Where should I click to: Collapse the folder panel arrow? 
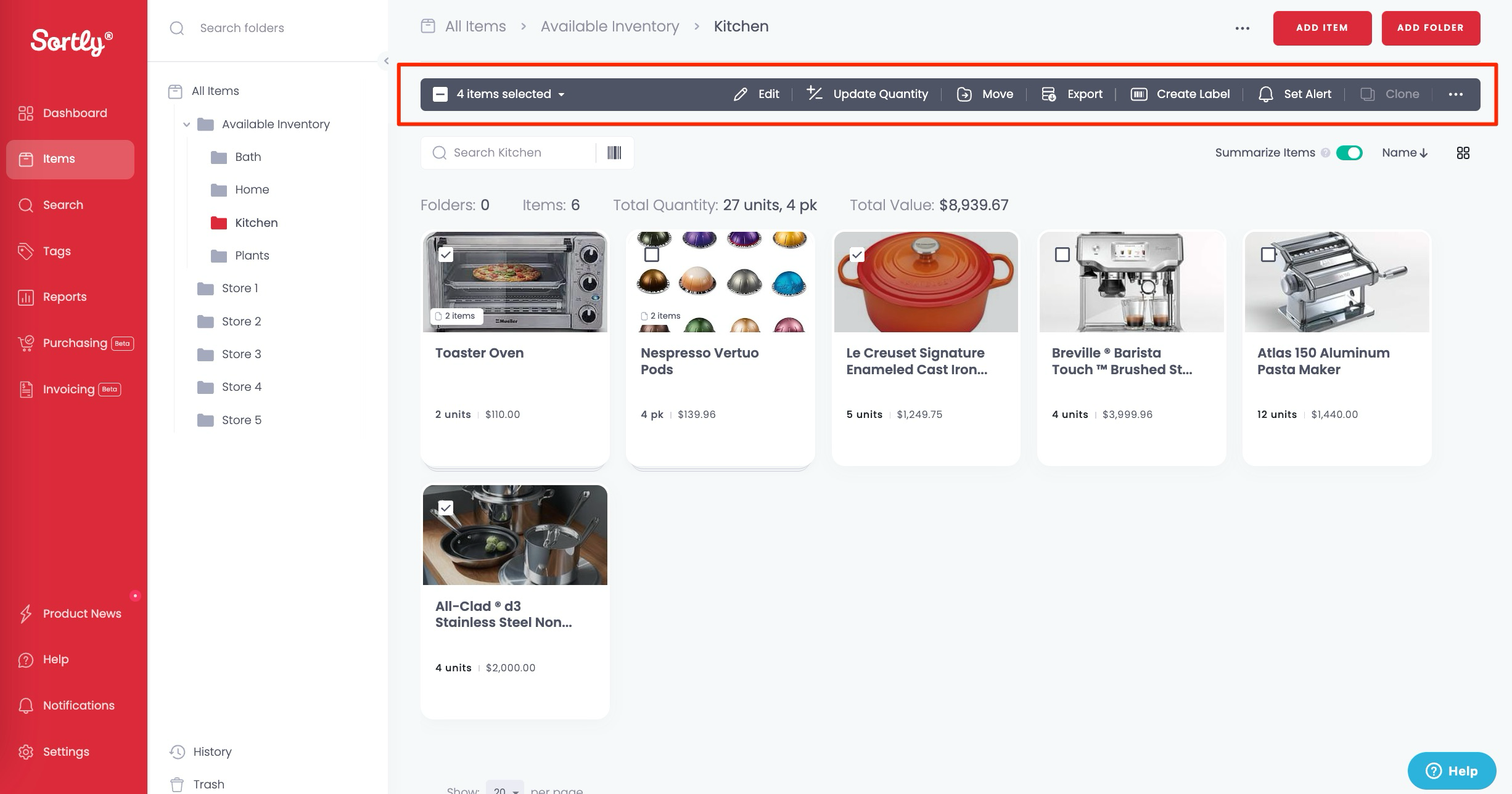[x=386, y=60]
